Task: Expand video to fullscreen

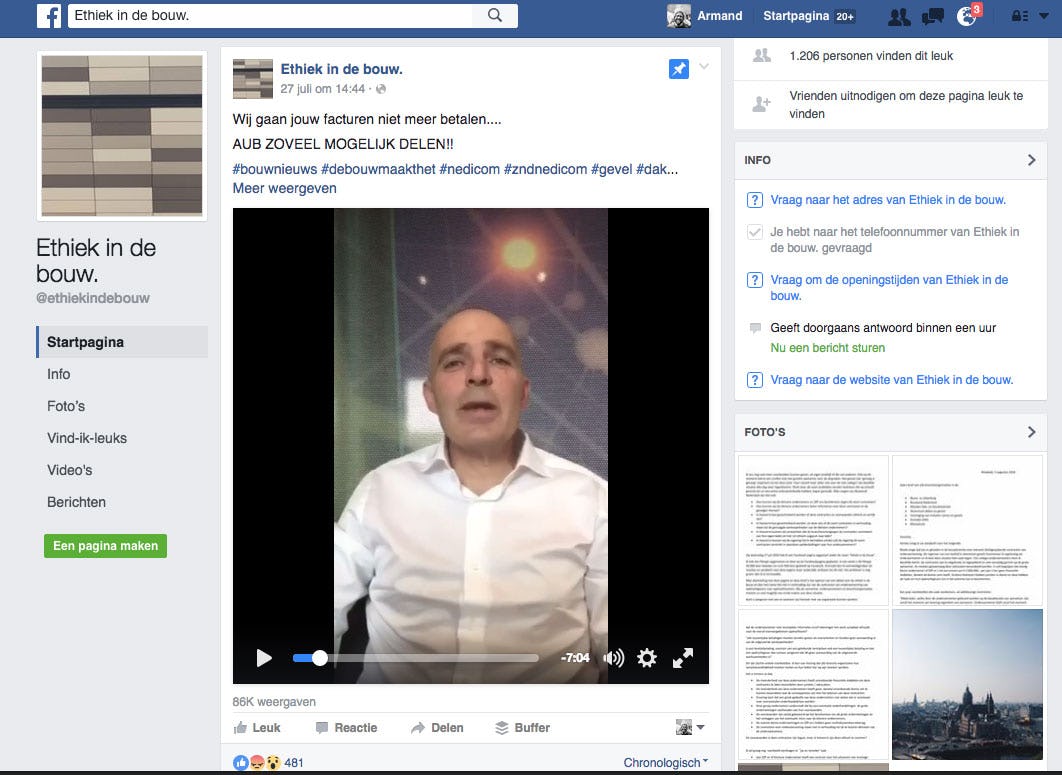Action: [683, 658]
